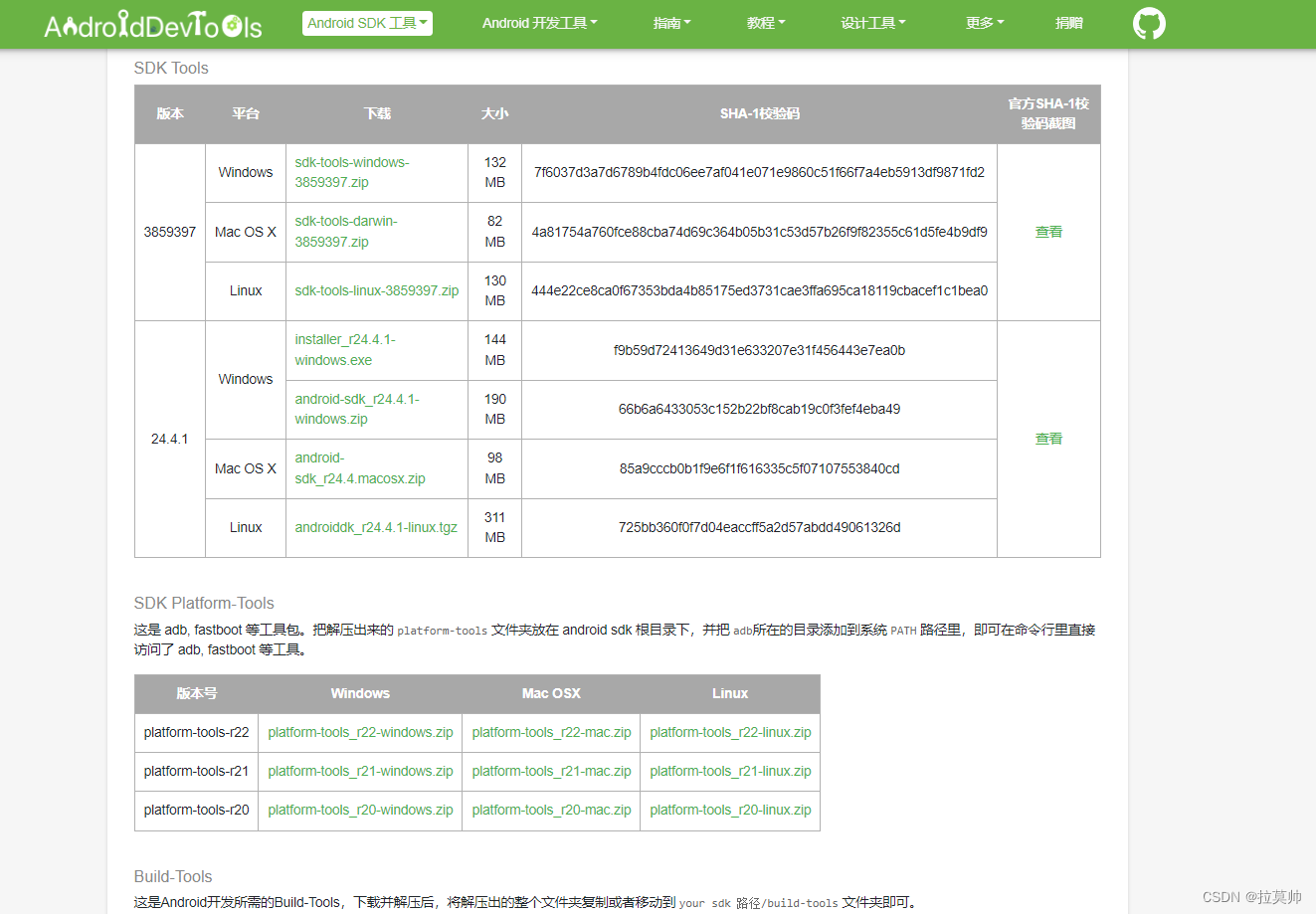The width and height of the screenshot is (1316, 914).
Task: Click the platform-tools-r20 version cell
Action: [196, 810]
